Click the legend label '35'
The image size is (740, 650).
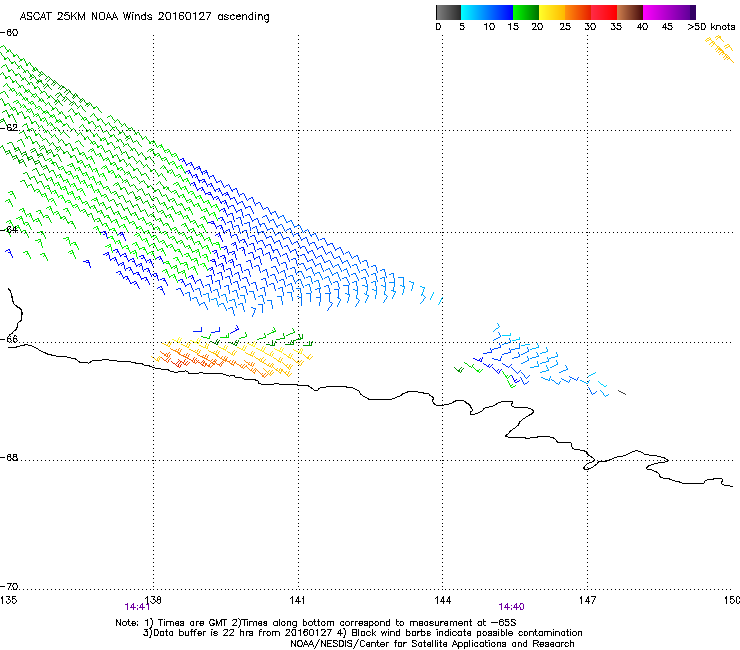pos(616,26)
